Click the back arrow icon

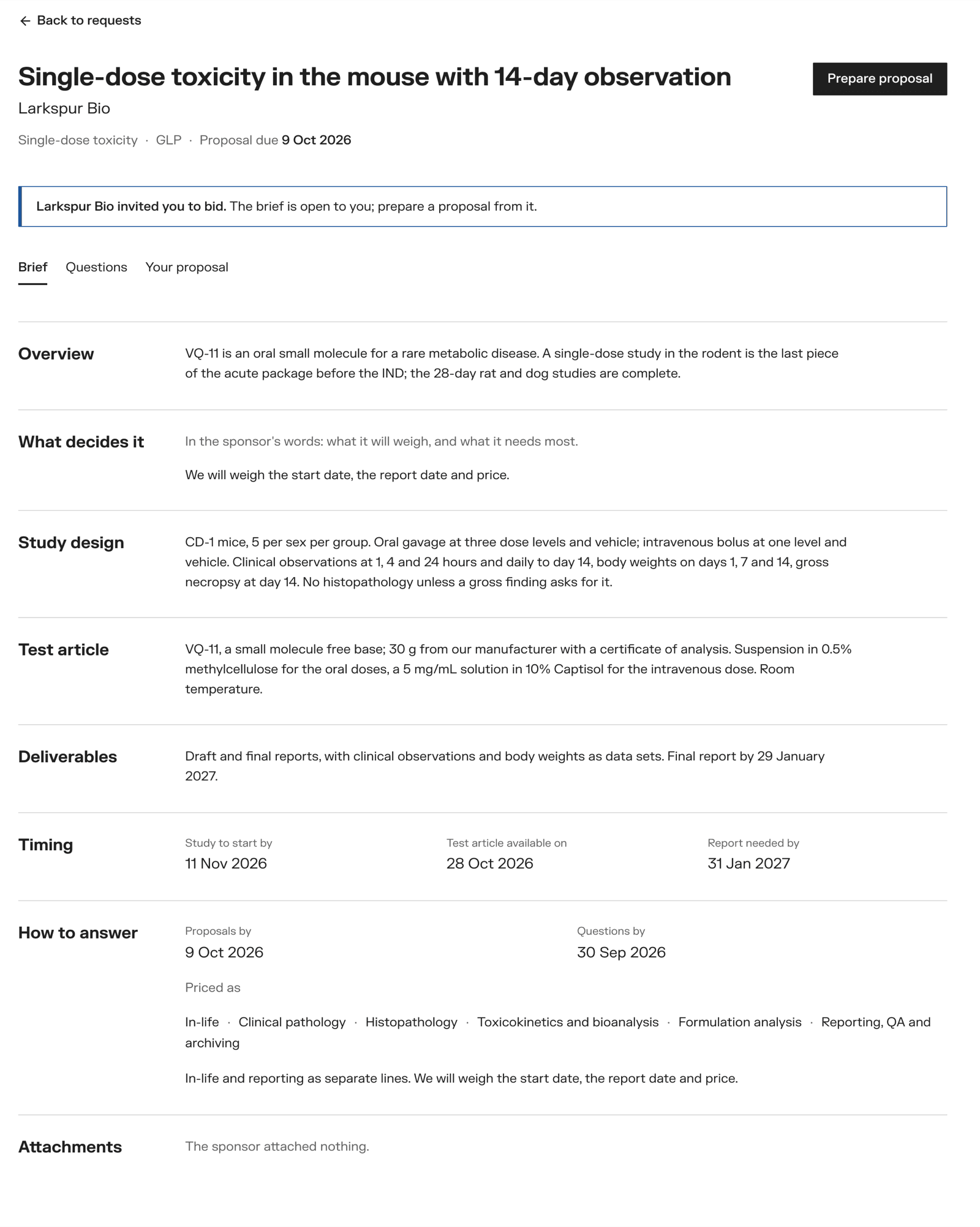(x=24, y=21)
